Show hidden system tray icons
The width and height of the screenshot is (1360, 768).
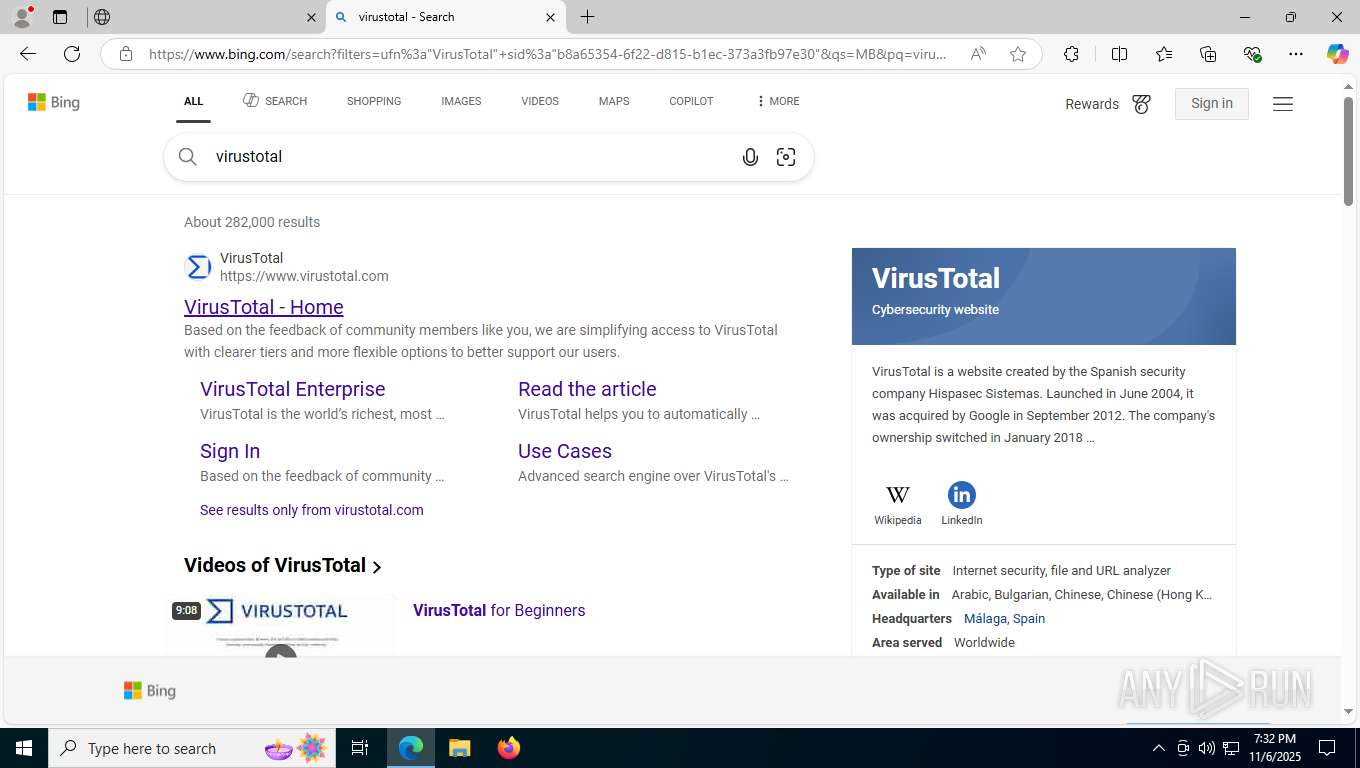click(x=1159, y=748)
